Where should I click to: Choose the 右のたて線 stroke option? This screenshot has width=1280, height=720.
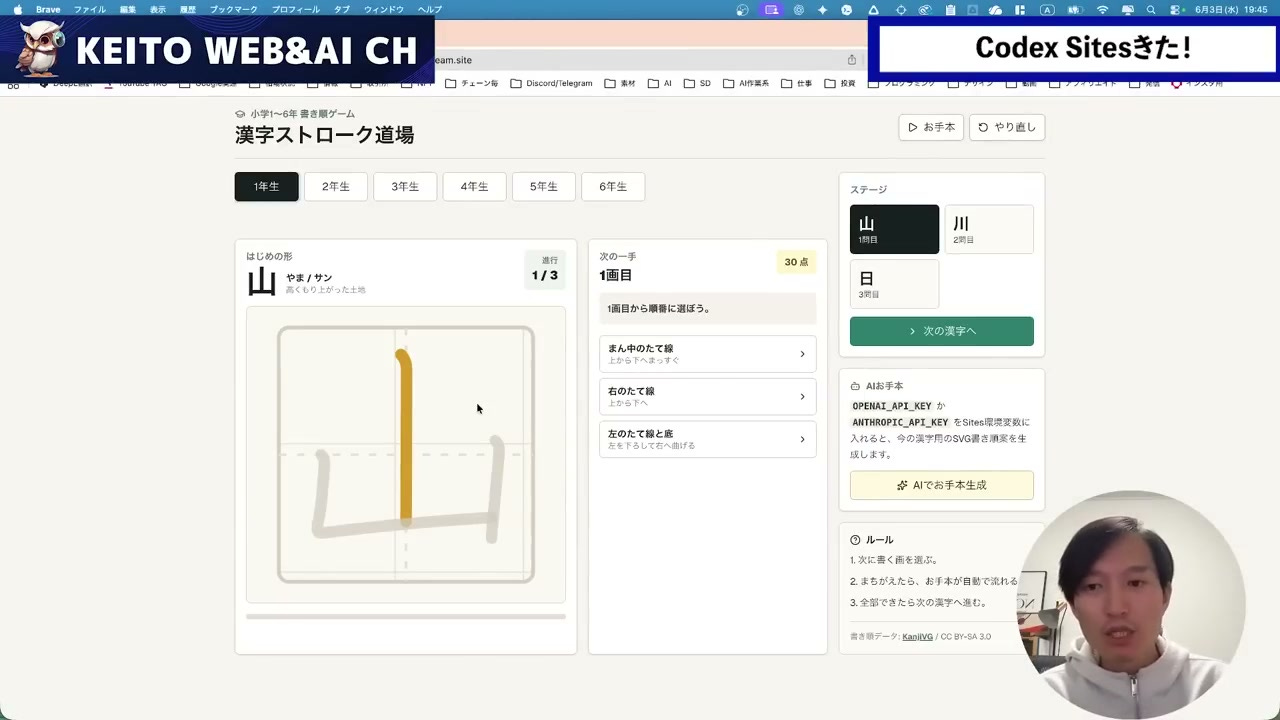708,396
